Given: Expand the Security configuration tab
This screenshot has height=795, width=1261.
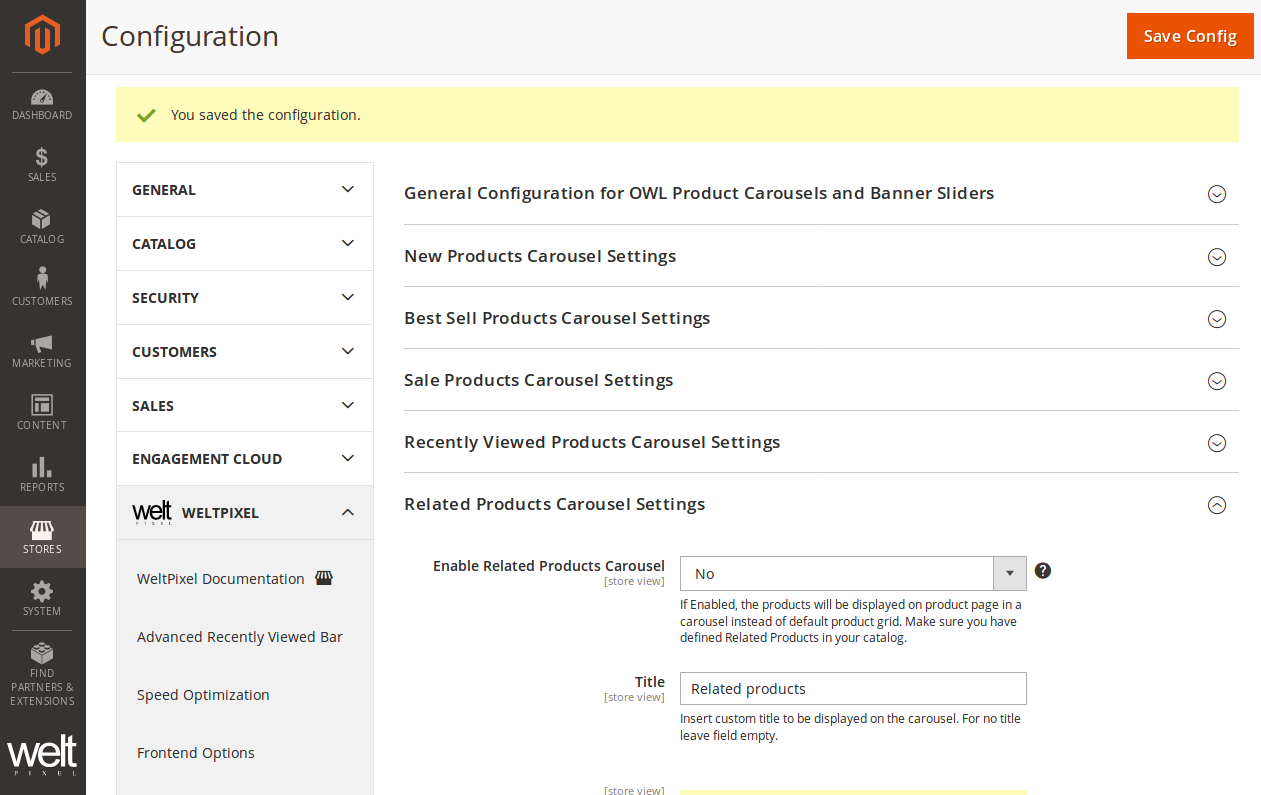Looking at the screenshot, I should (245, 298).
